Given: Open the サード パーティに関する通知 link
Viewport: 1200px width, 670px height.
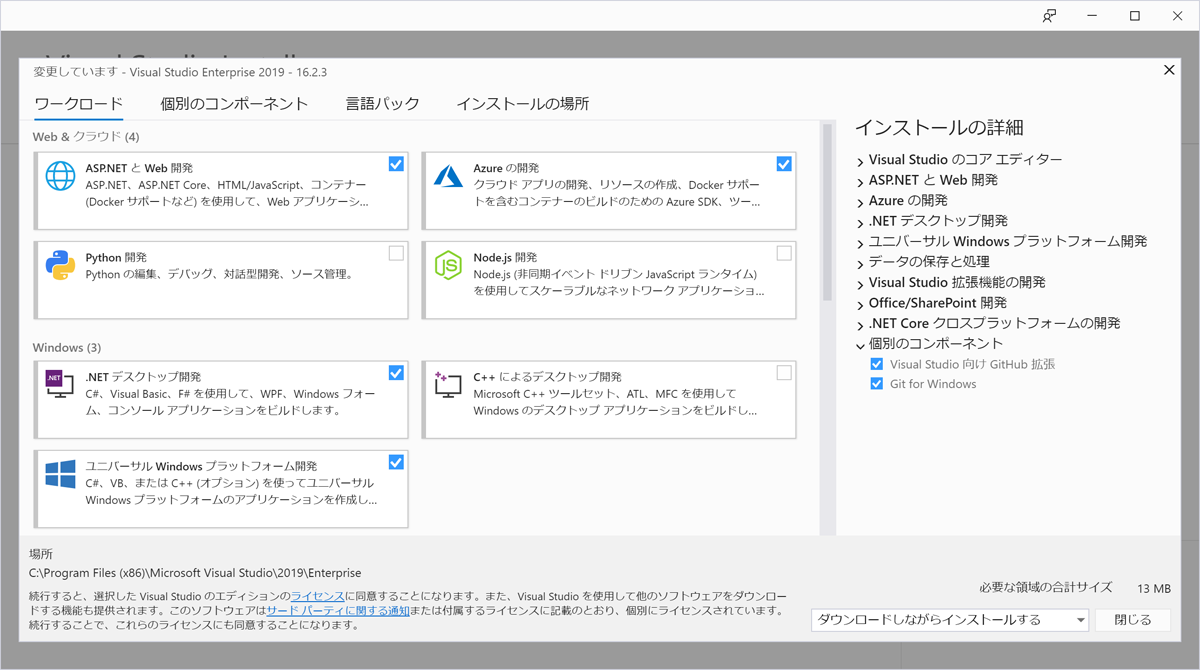Looking at the screenshot, I should (x=337, y=610).
